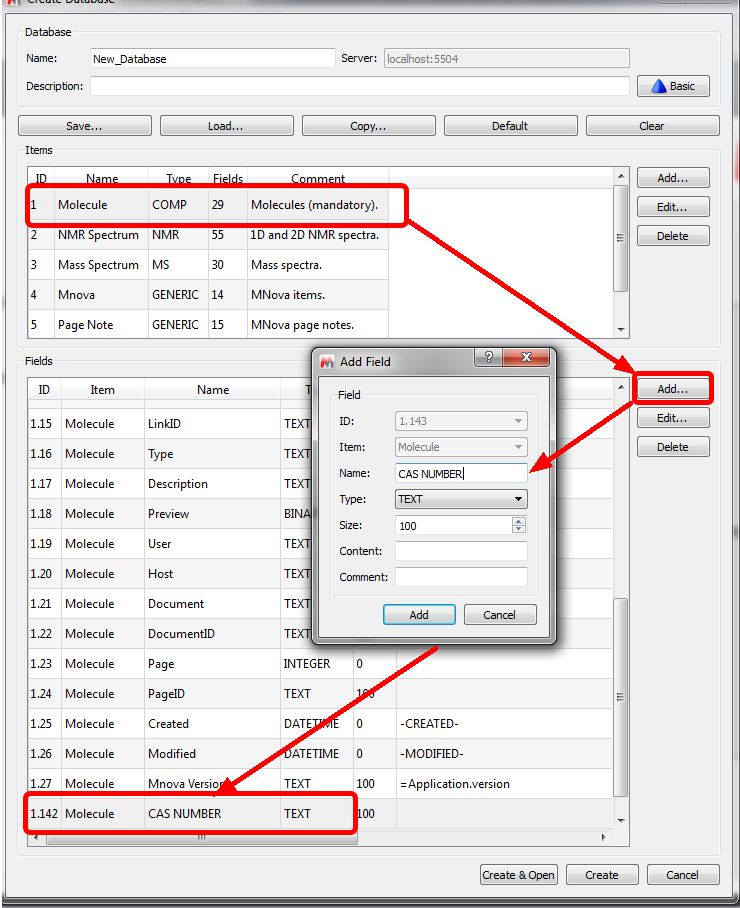
Task: Select the PageID field row
Action: pos(320,694)
